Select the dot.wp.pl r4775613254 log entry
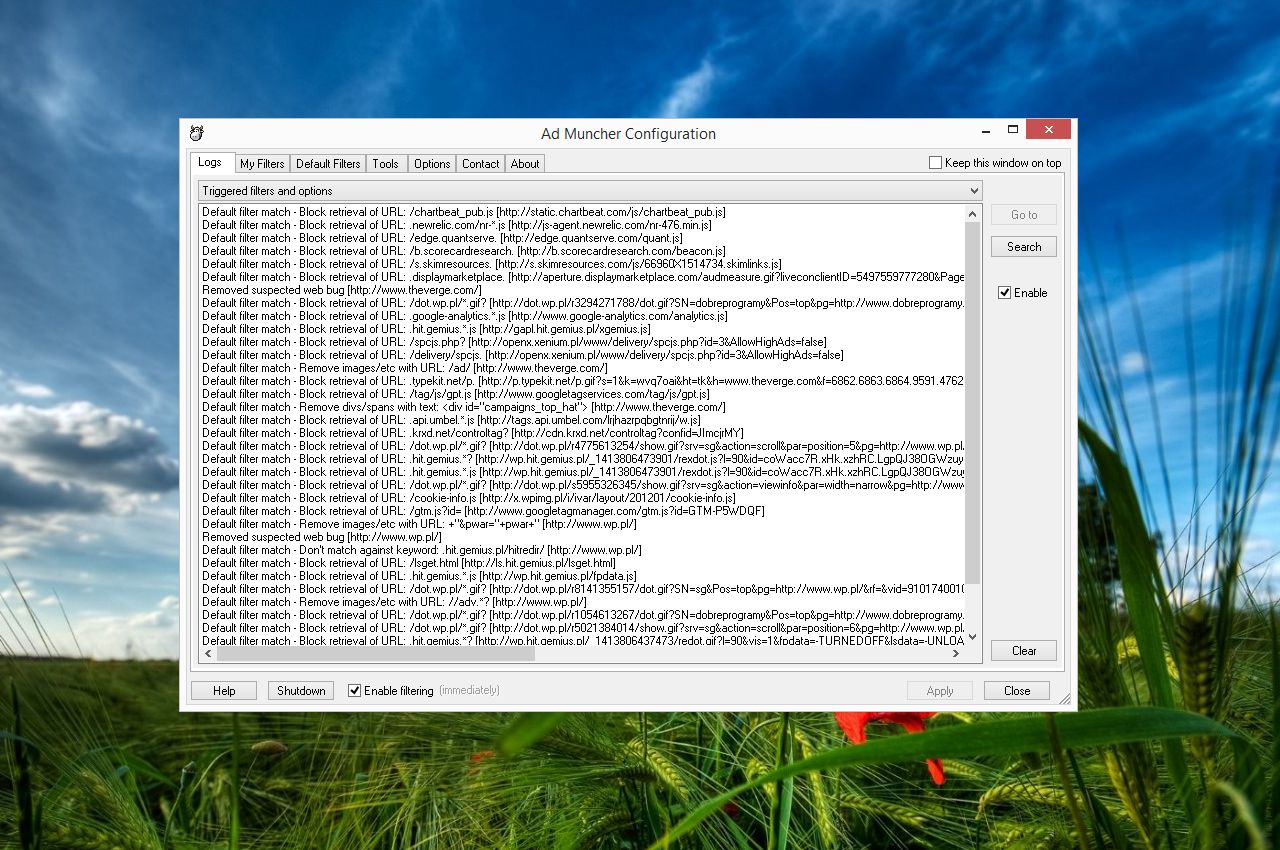 (x=583, y=446)
